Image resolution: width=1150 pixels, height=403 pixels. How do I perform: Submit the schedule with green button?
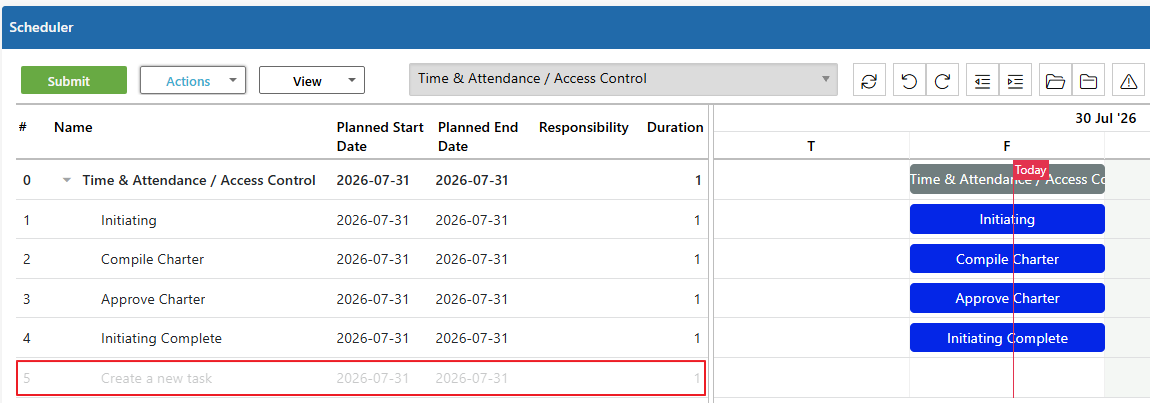click(73, 81)
